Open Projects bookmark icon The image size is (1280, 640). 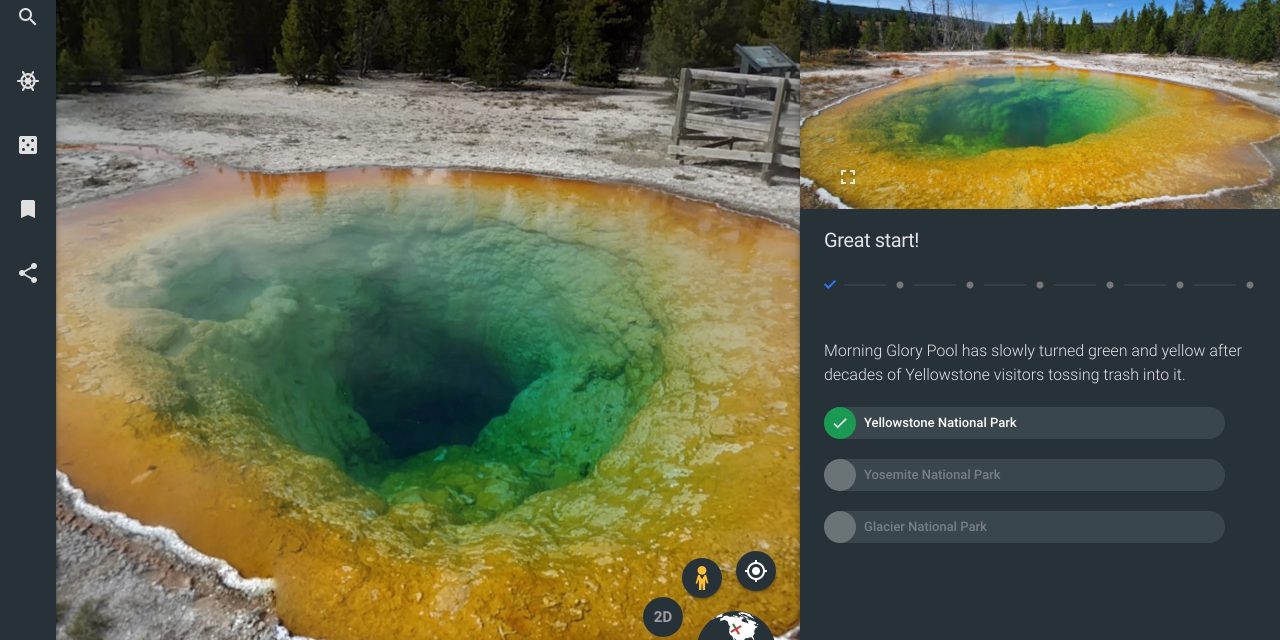pyautogui.click(x=28, y=209)
